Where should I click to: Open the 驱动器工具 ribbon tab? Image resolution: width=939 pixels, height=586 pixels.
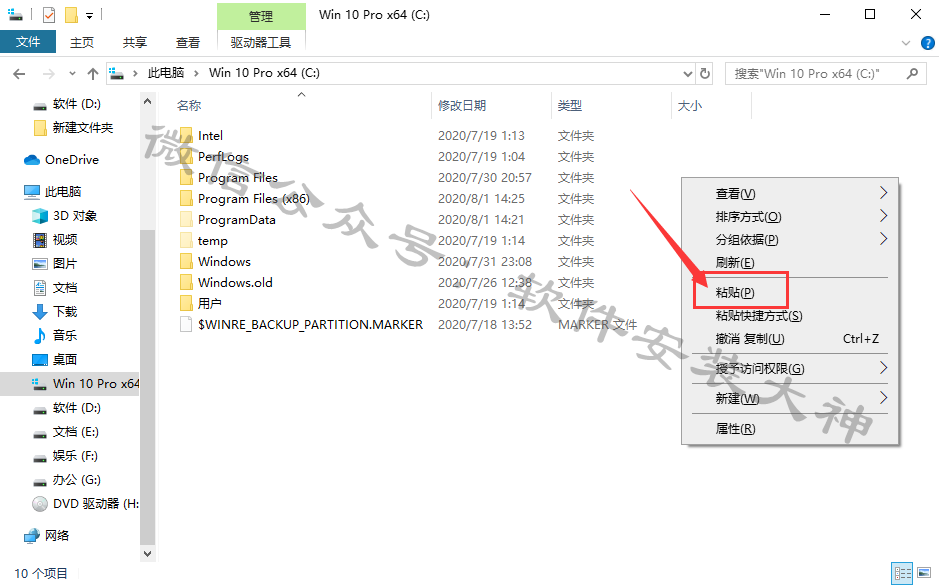261,42
